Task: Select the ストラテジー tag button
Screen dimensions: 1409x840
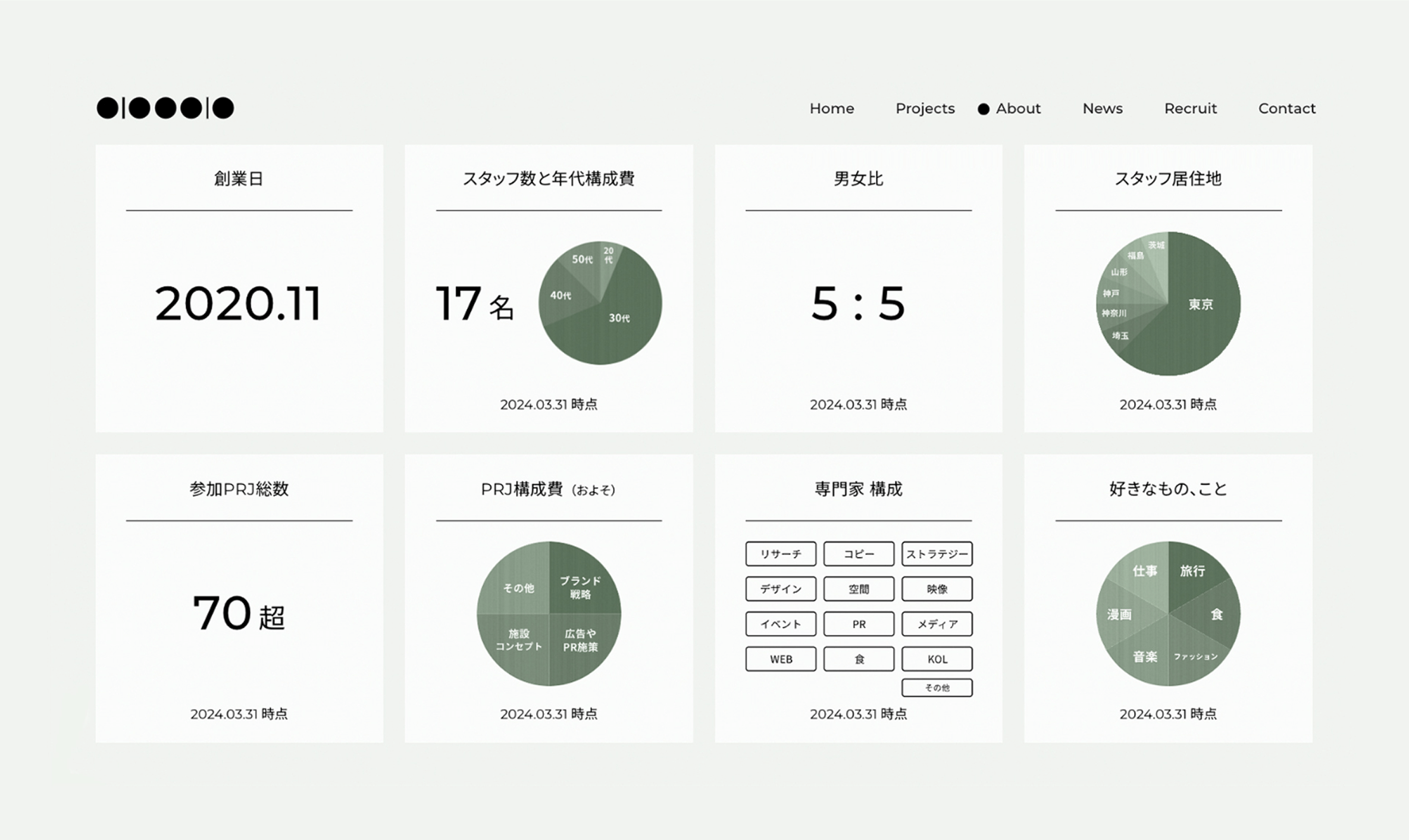Action: coord(937,554)
